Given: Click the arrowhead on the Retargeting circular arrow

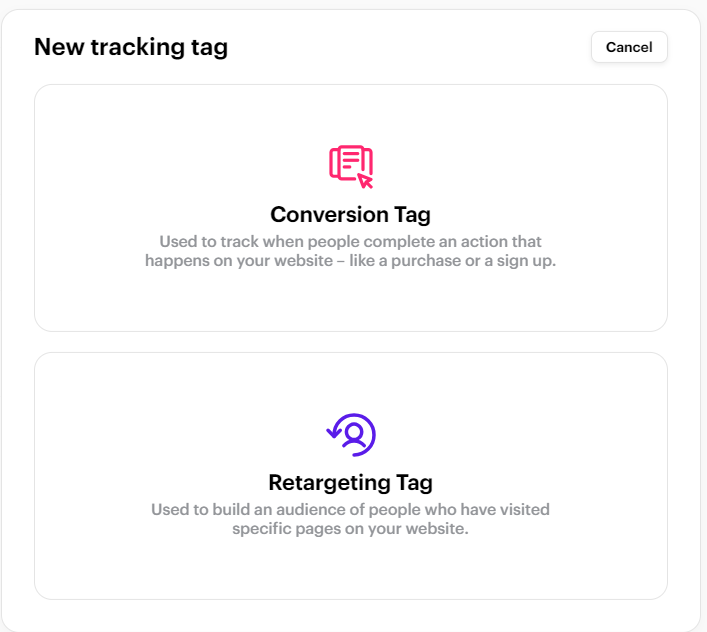Looking at the screenshot, I should (333, 432).
